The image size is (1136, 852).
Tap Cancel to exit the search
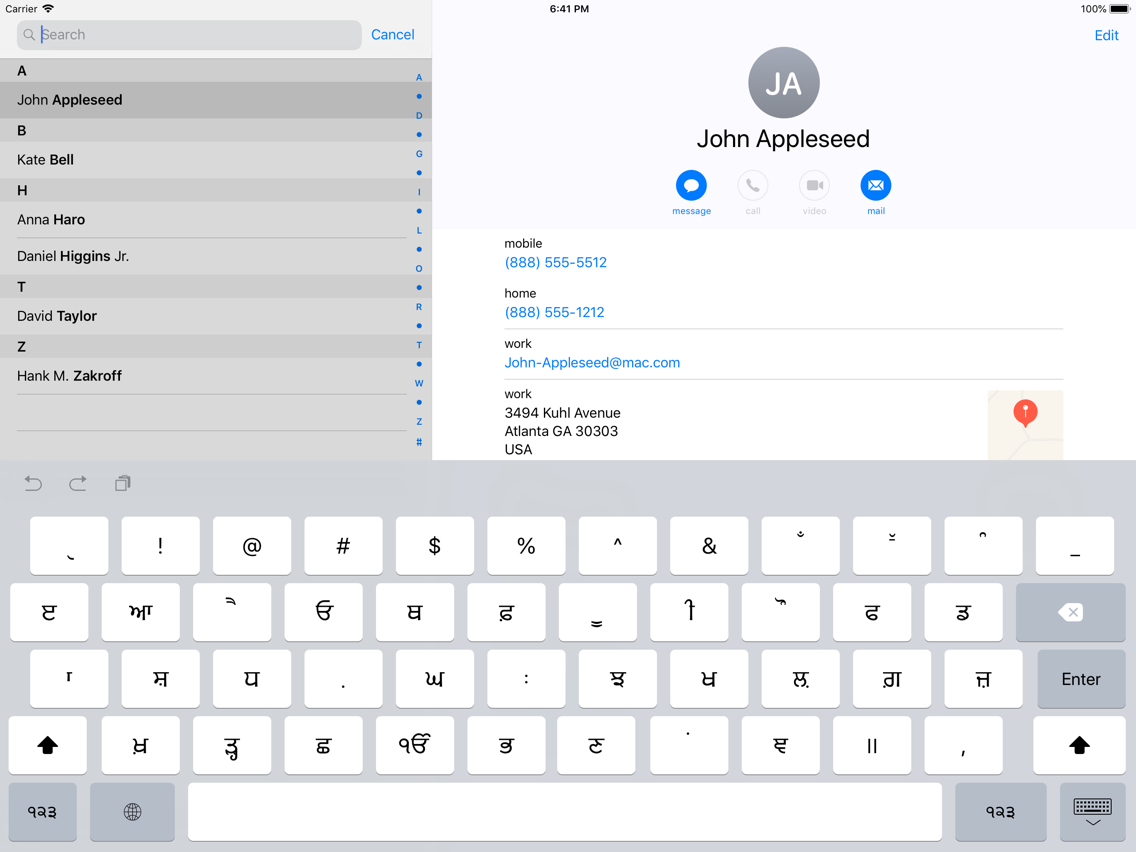392,34
